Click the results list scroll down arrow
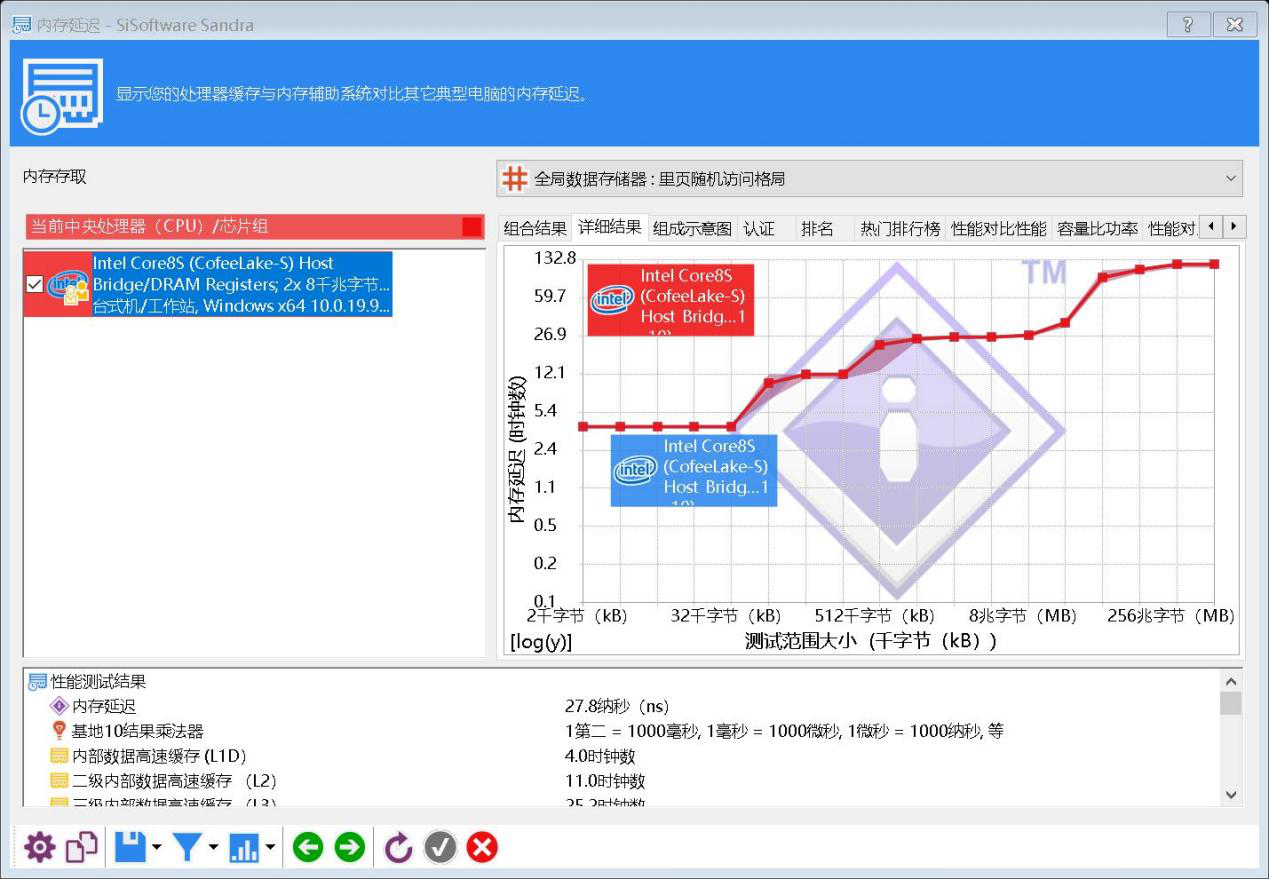 1231,795
